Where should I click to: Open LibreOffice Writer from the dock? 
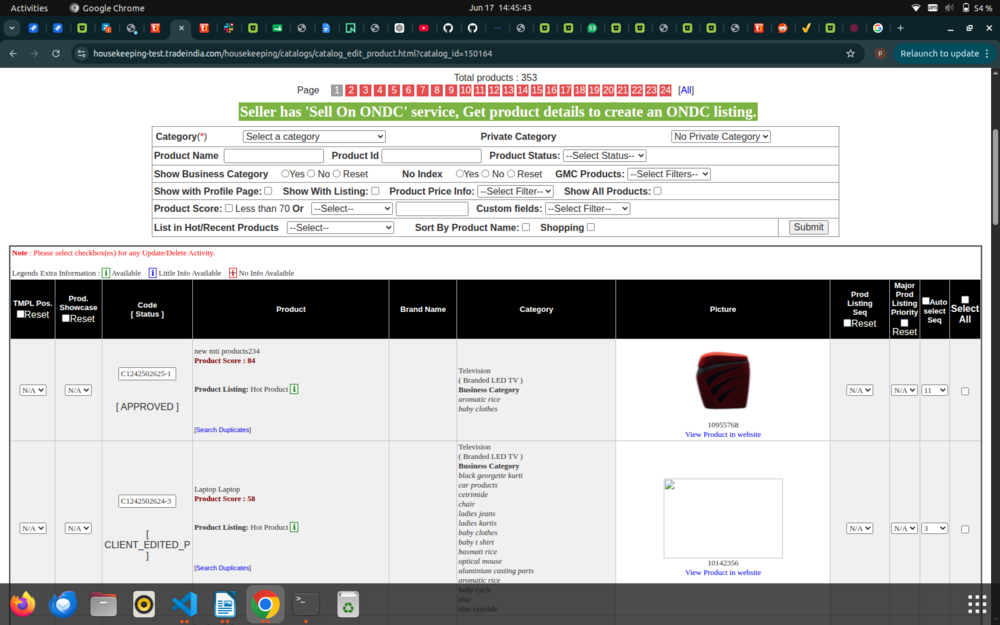(225, 604)
